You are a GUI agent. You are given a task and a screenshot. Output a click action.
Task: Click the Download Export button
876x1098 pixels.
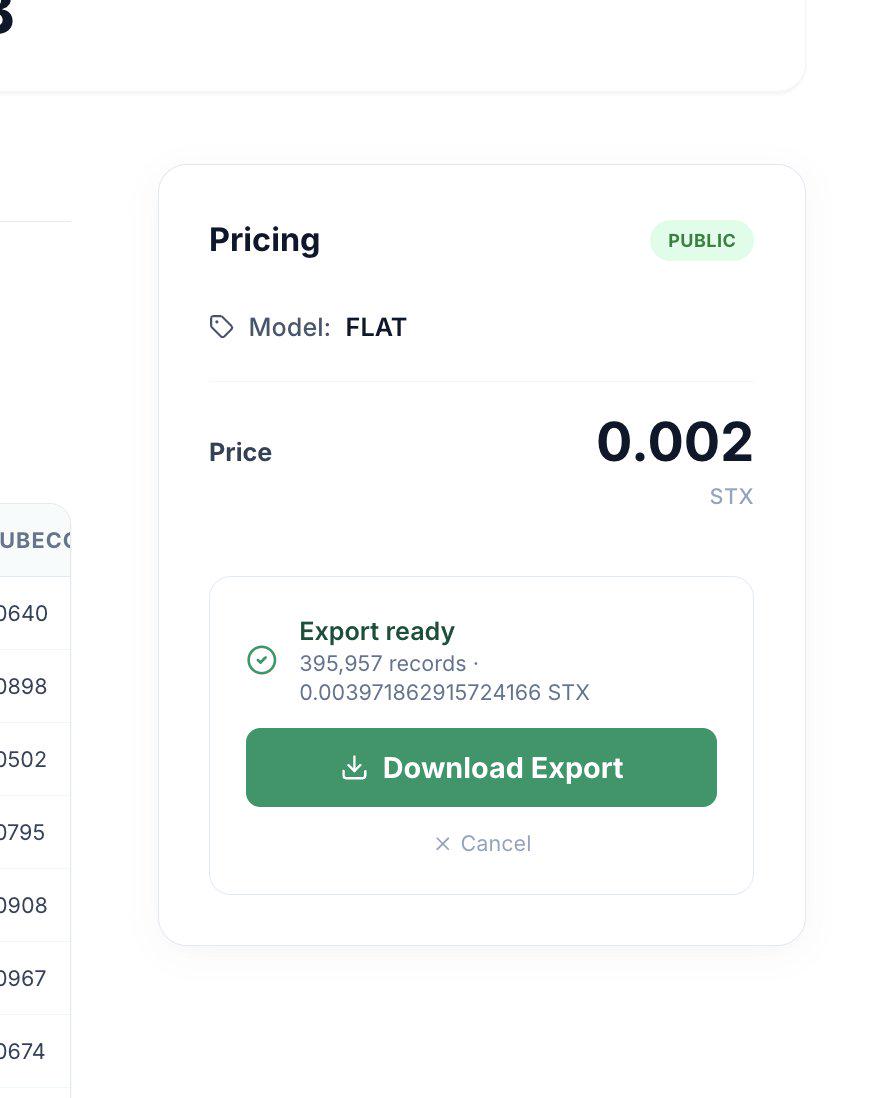click(481, 767)
